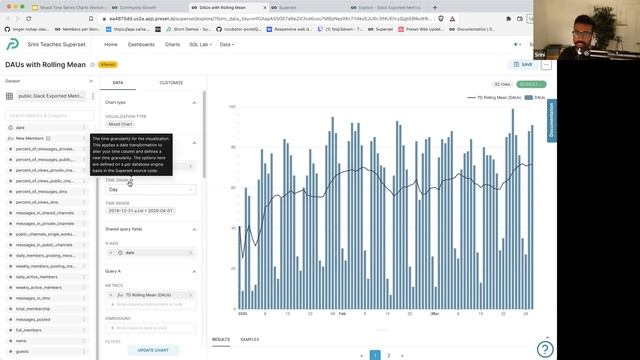Screen dimensions: 640x360
Task: Favorite the chart with the star icon
Action: click(92, 65)
